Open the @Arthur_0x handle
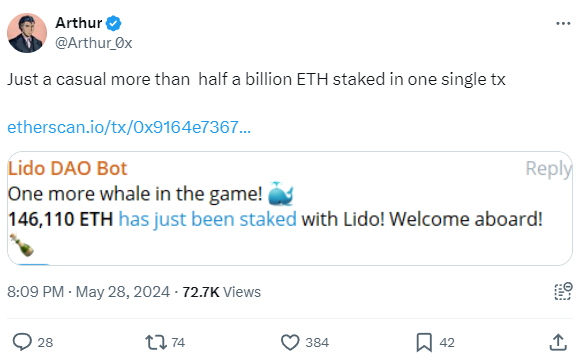This screenshot has height=360, width=577. pos(93,43)
